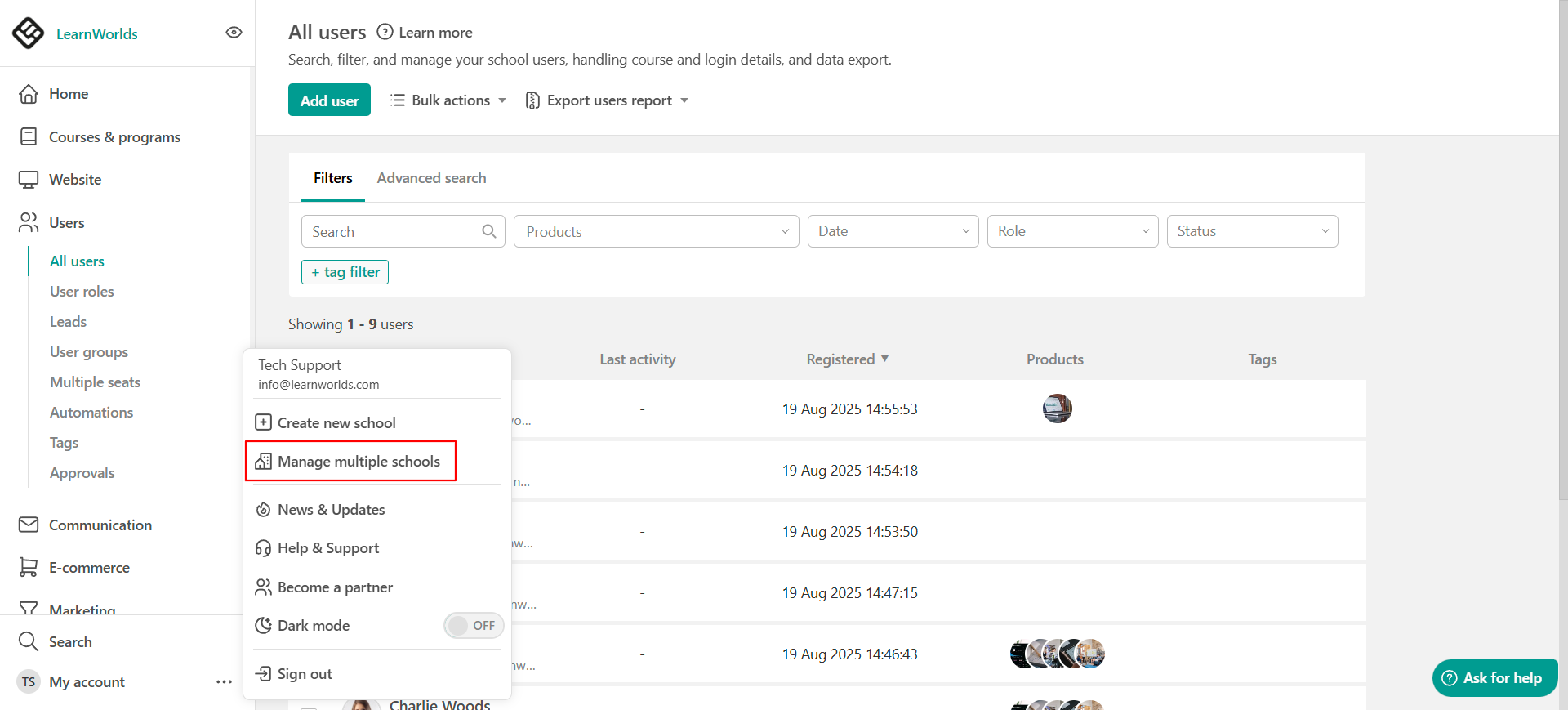Click the E-commerce cart icon
The height and width of the screenshot is (710, 1568).
(29, 567)
